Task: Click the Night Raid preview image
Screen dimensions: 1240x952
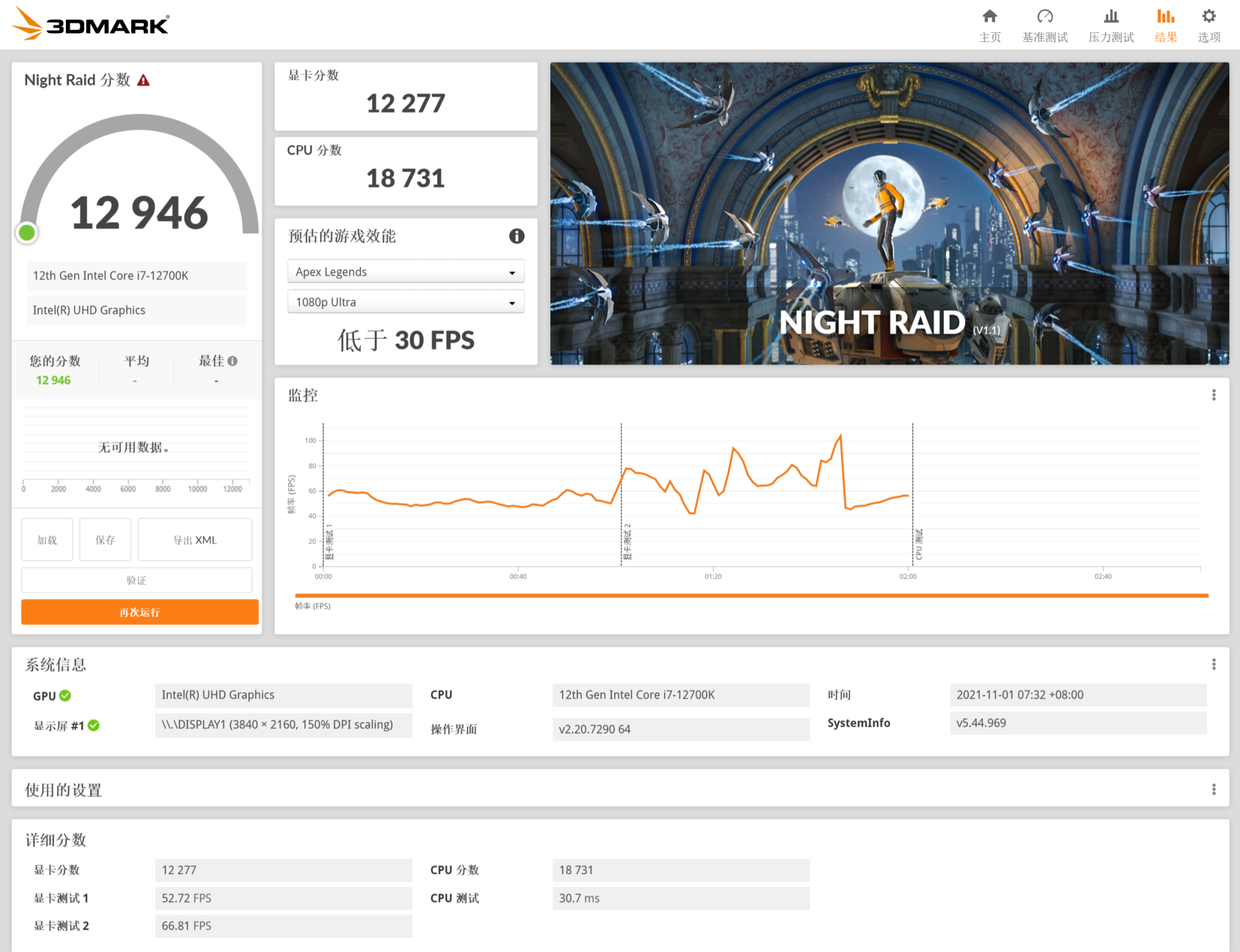Action: (x=889, y=213)
